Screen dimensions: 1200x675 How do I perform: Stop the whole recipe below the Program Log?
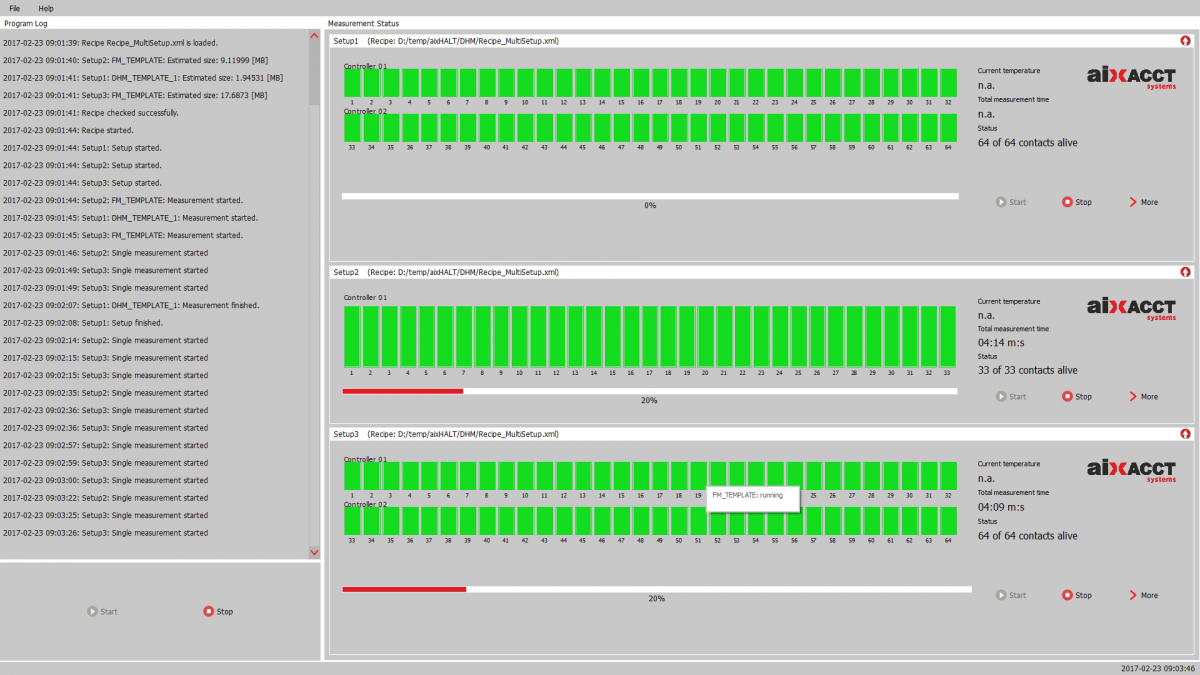tap(218, 611)
